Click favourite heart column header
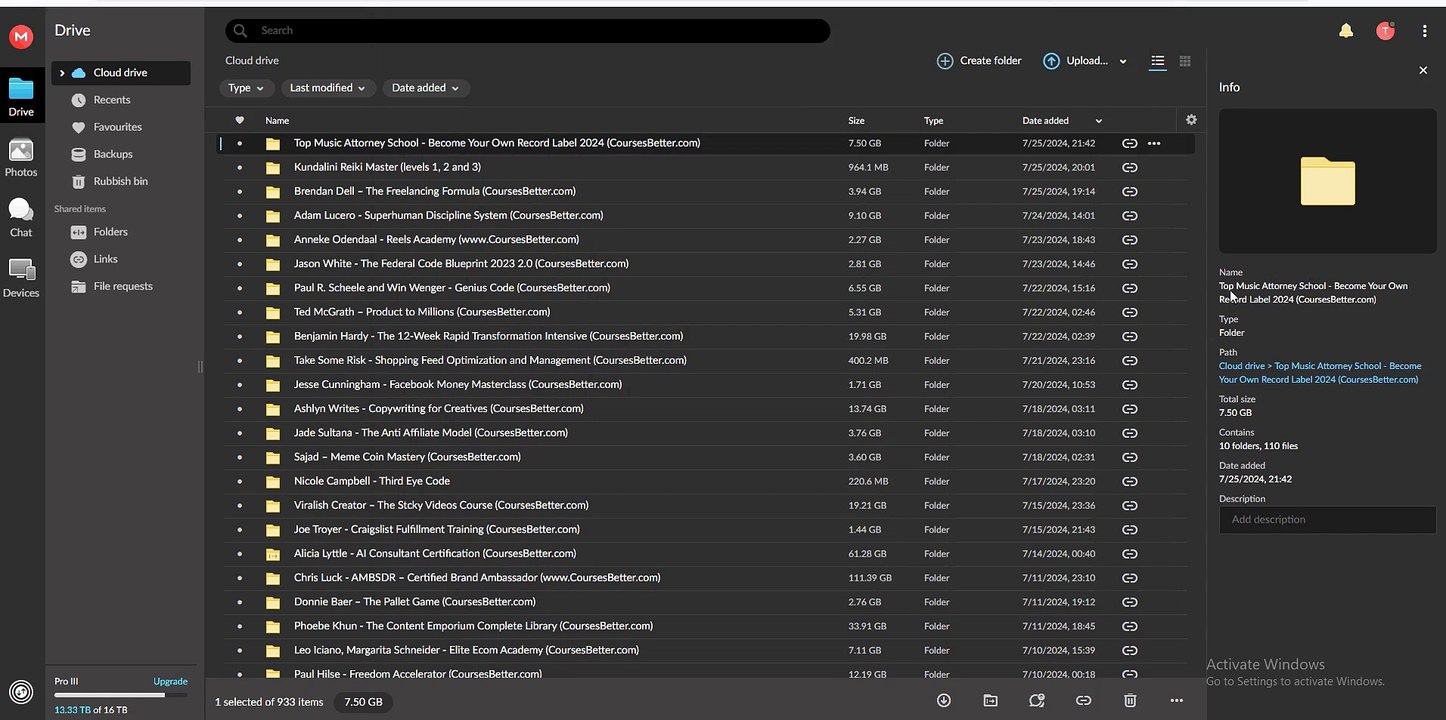 click(x=239, y=120)
